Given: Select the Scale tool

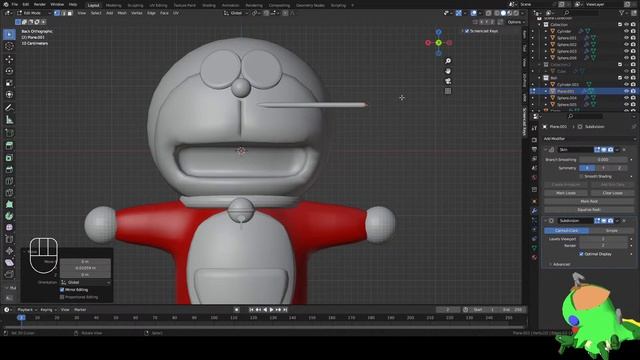Looking at the screenshot, I should coord(9,83).
